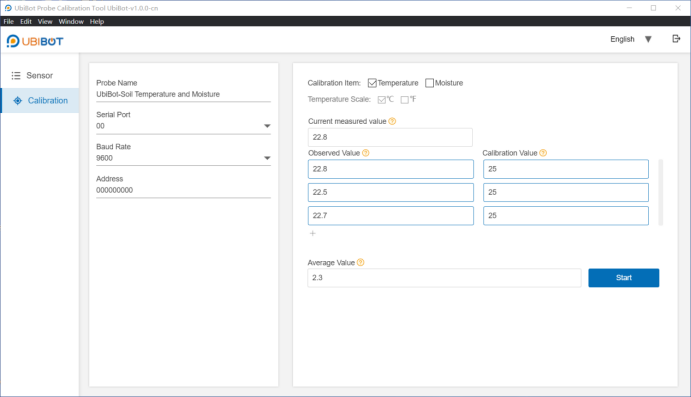Add a new observed value row with plus
The image size is (691, 397).
pos(312,233)
